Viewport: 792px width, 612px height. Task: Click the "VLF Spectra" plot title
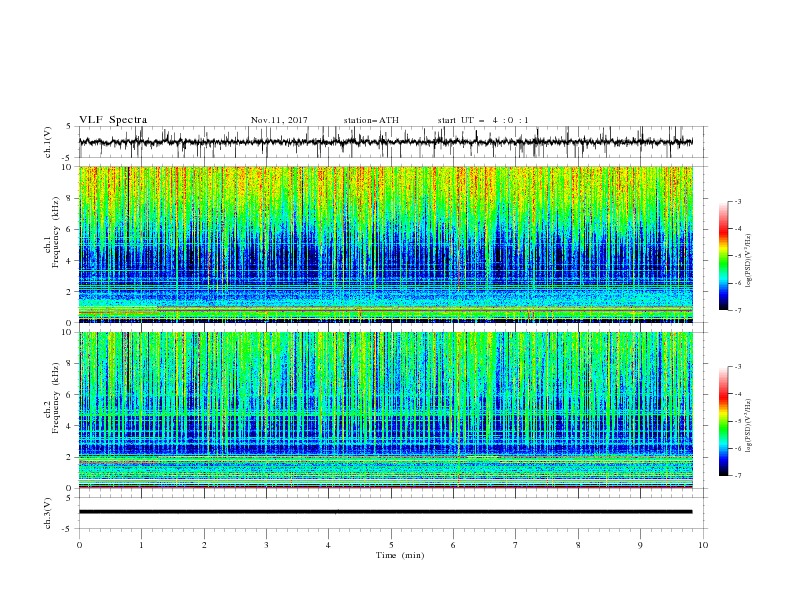click(113, 120)
